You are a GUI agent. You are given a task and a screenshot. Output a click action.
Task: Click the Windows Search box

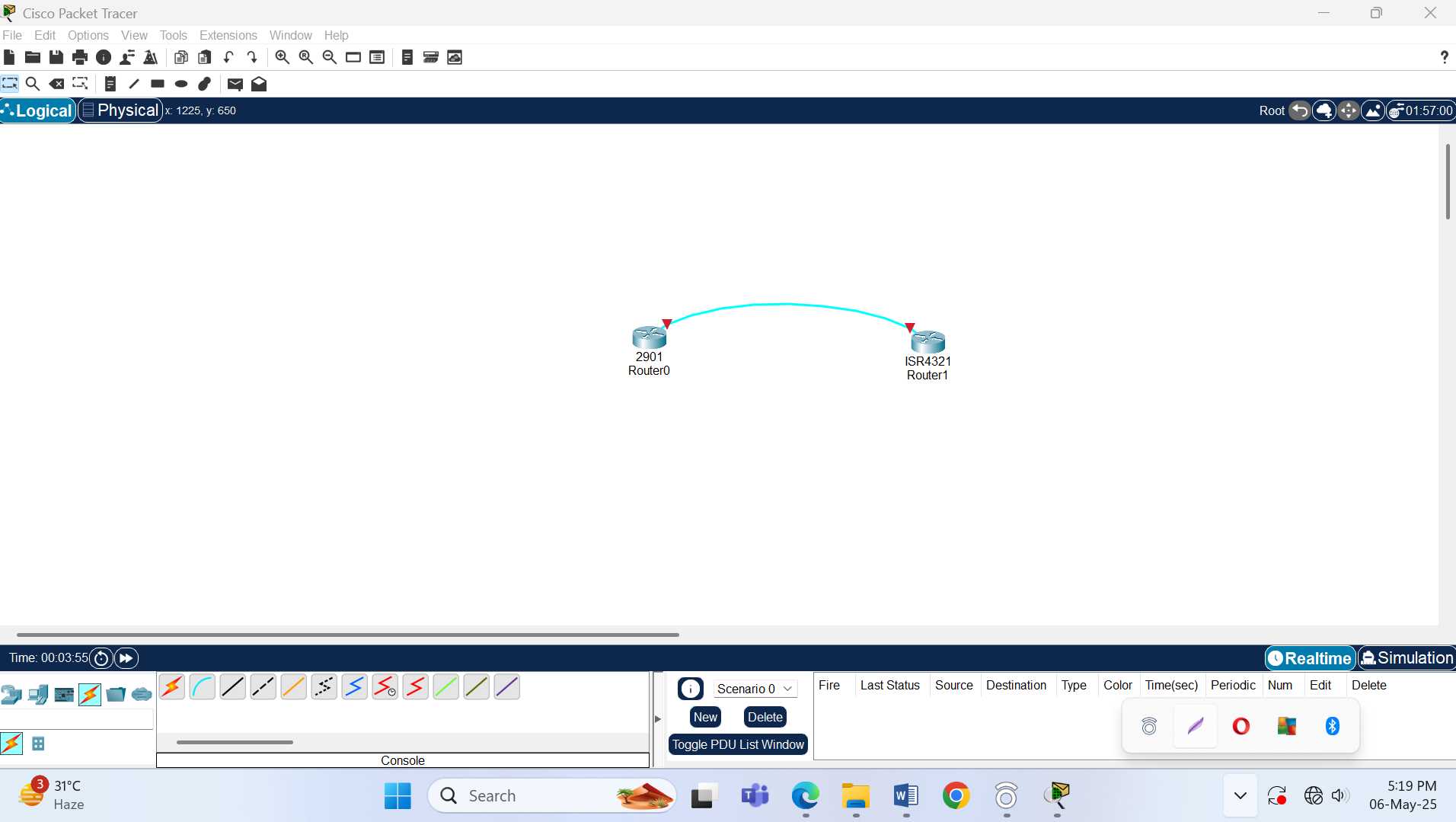[x=552, y=796]
